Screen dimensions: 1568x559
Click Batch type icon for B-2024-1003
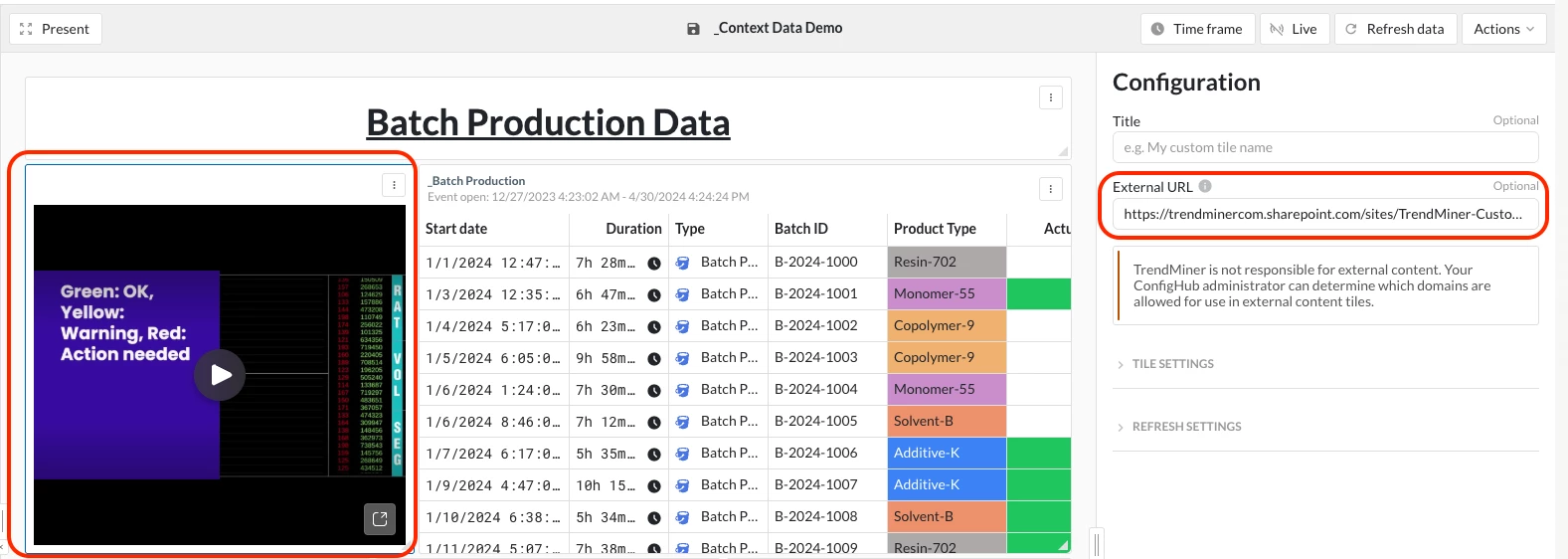[683, 358]
